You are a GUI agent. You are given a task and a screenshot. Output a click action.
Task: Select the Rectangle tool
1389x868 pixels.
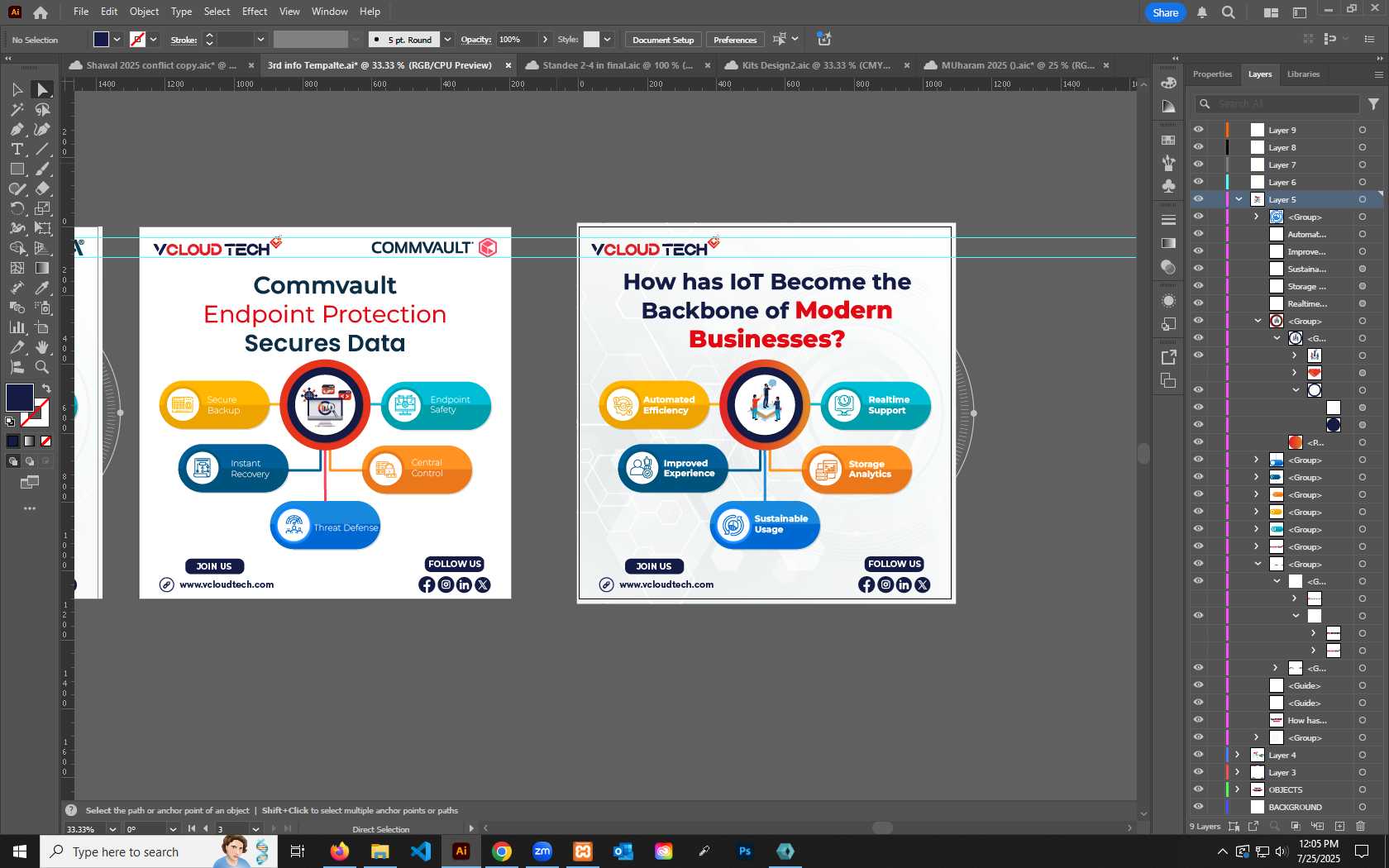(x=17, y=169)
